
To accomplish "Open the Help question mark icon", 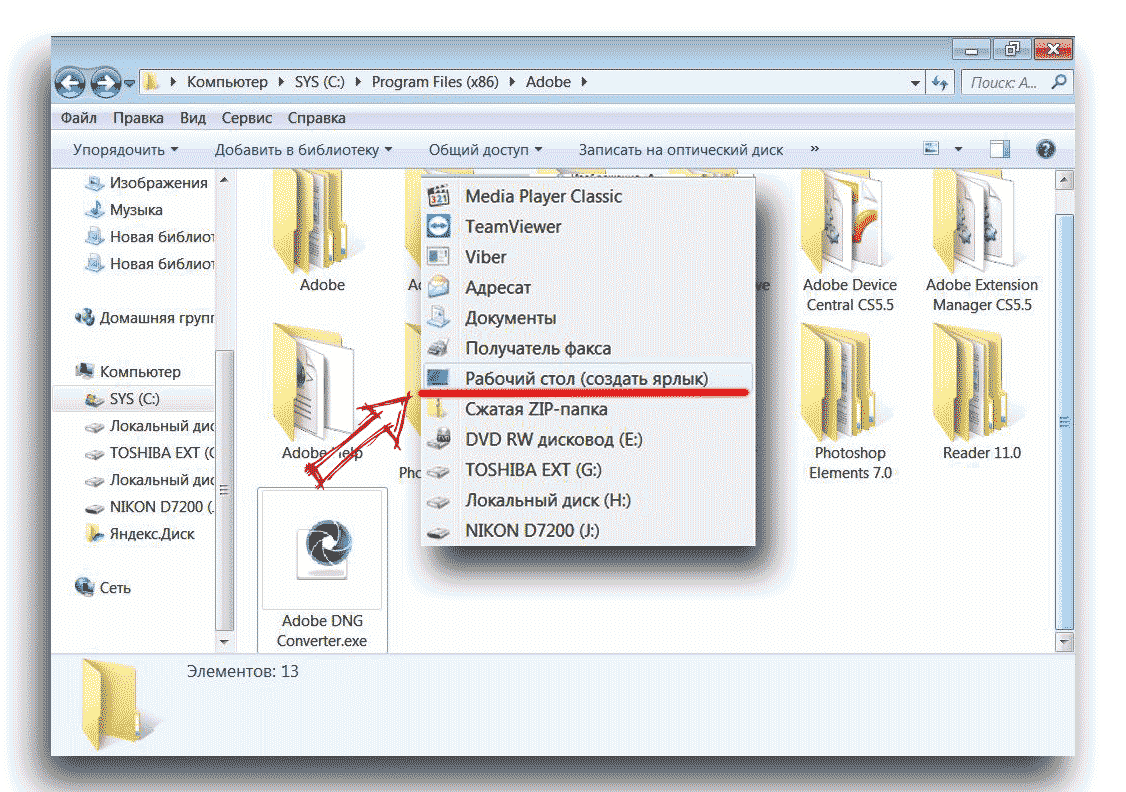I will 1046,149.
